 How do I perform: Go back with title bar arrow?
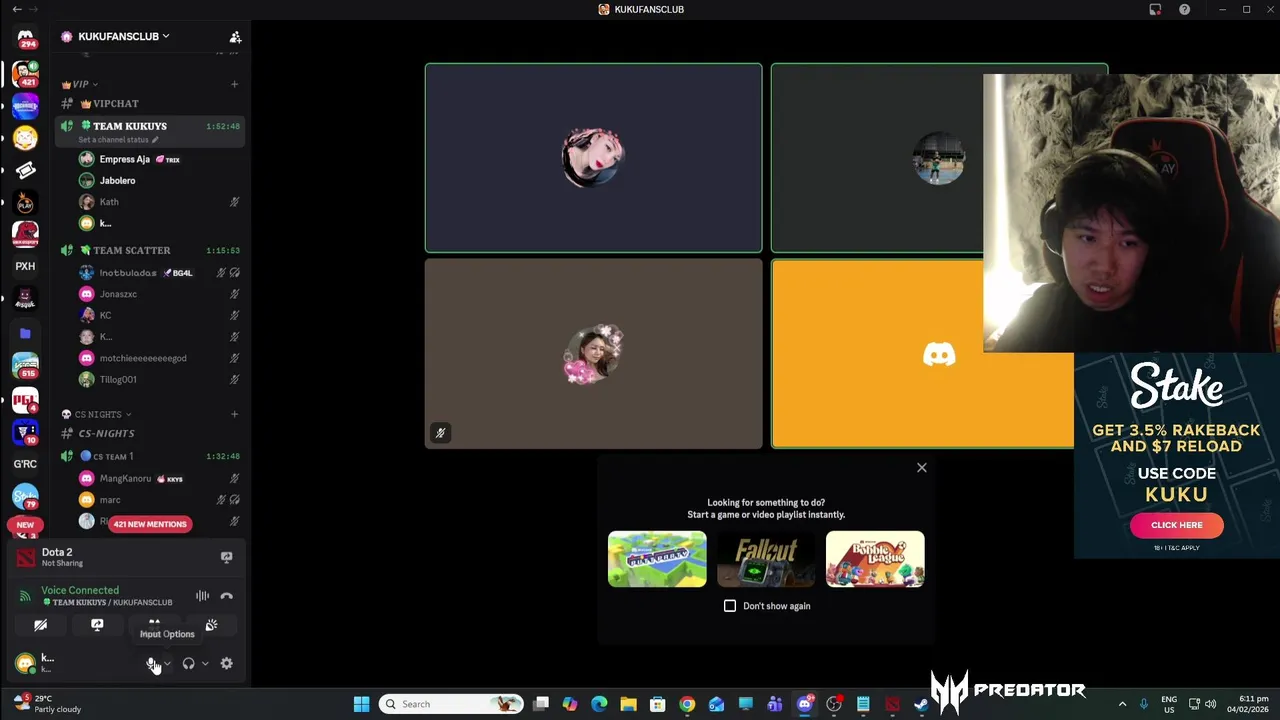click(16, 9)
